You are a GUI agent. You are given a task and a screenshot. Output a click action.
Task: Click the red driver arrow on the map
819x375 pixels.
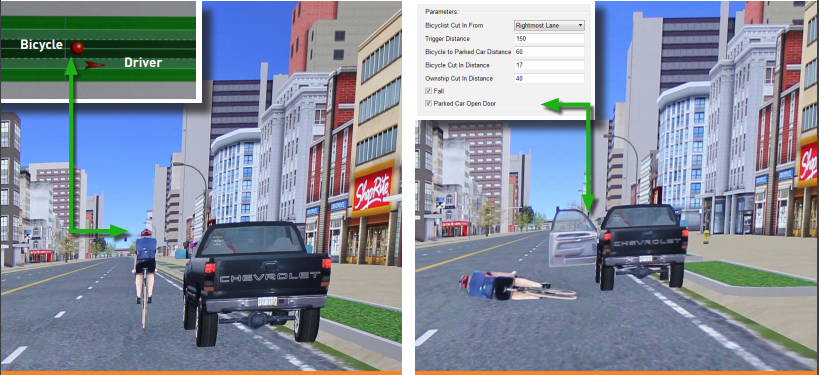coord(95,65)
